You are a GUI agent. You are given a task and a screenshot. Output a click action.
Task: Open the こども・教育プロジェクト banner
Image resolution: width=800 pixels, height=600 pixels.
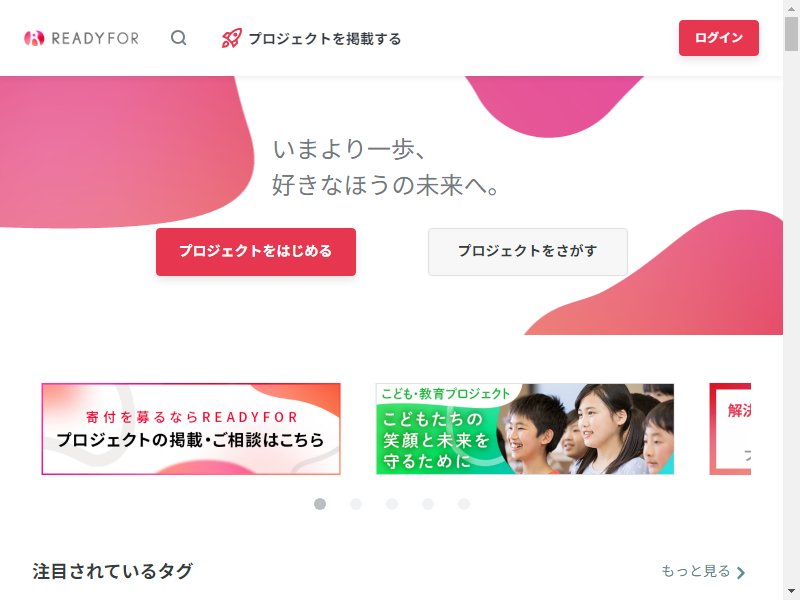tap(524, 429)
